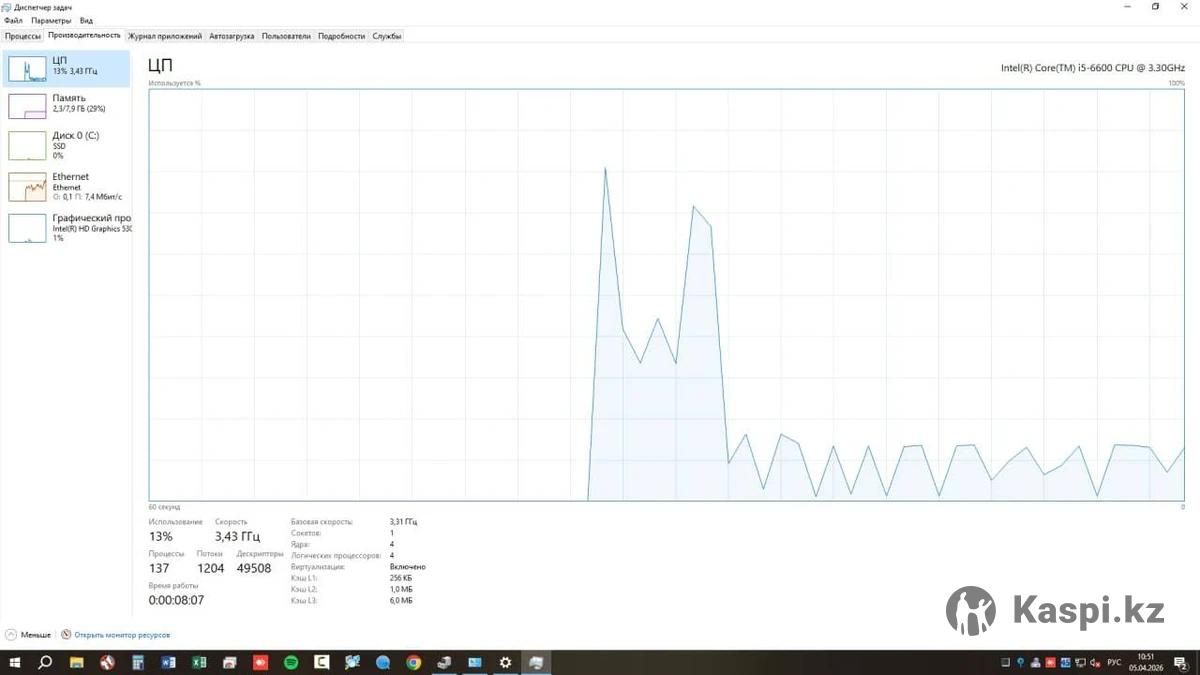Open the Settings gear in the taskbar
The height and width of the screenshot is (675, 1200).
505,662
